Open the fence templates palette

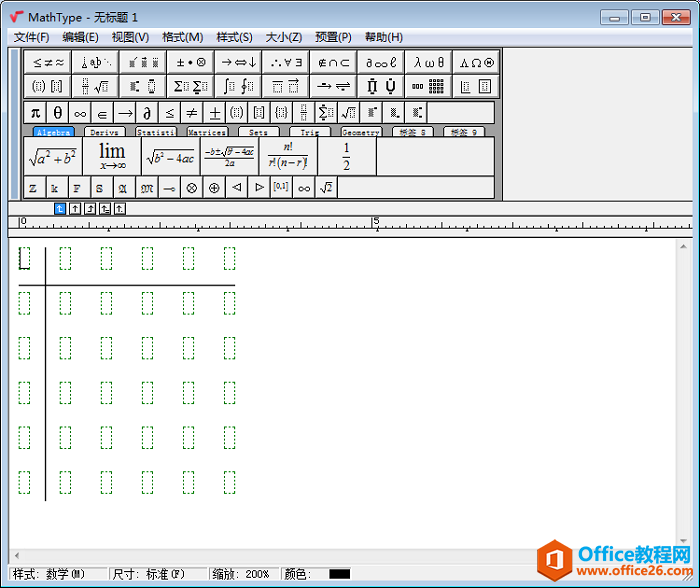coord(48,86)
